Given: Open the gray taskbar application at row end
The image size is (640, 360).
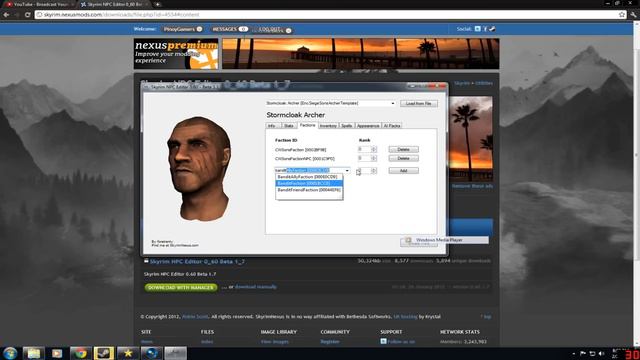Looking at the screenshot, I should [175, 353].
